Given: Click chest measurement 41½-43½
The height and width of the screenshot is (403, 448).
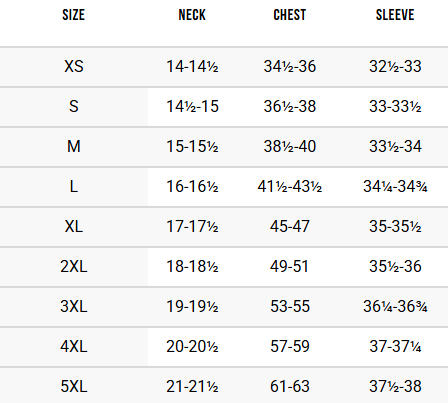Looking at the screenshot, I should pyautogui.click(x=290, y=186).
